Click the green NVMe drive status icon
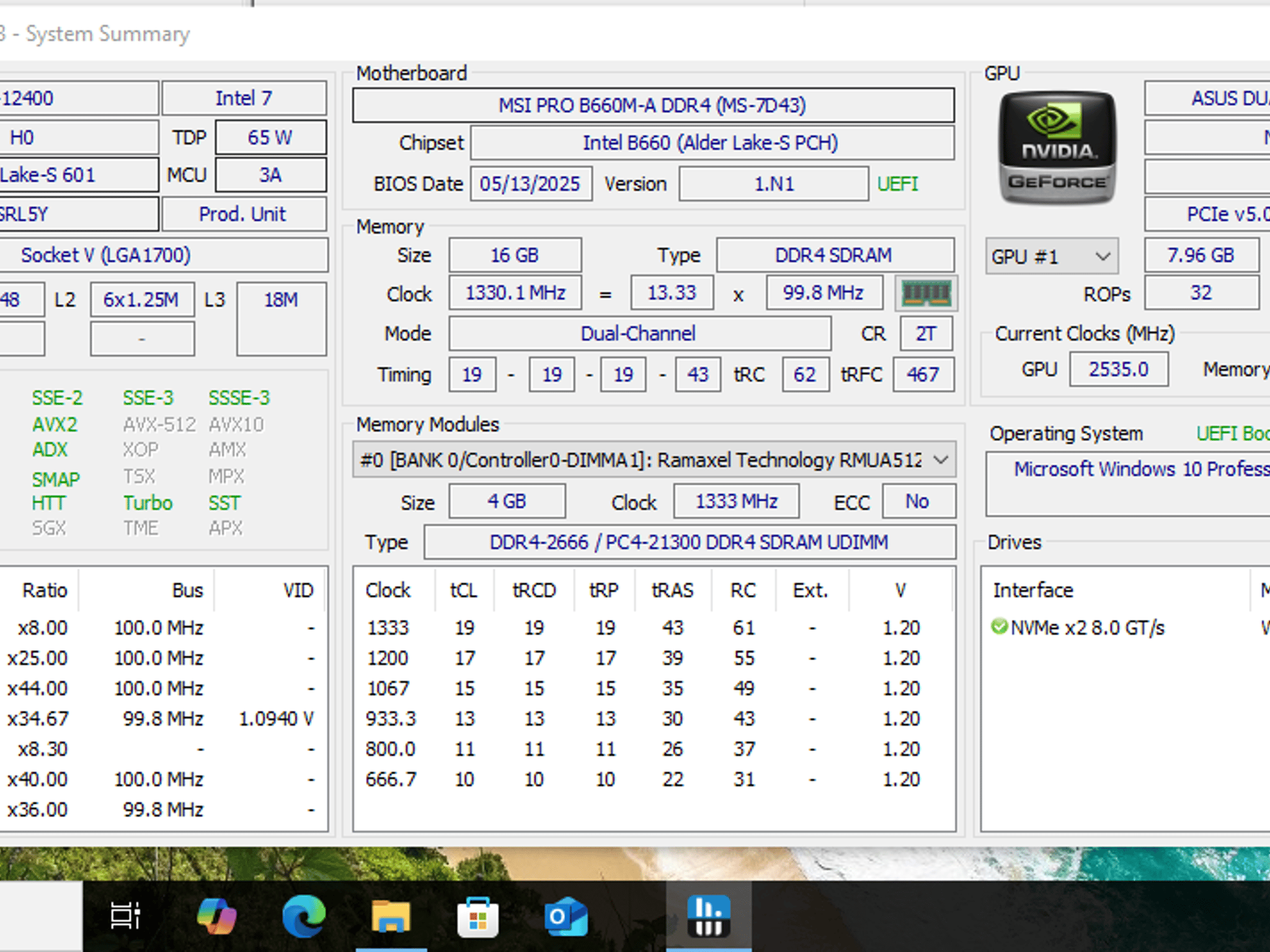The image size is (1270, 952). (x=999, y=627)
